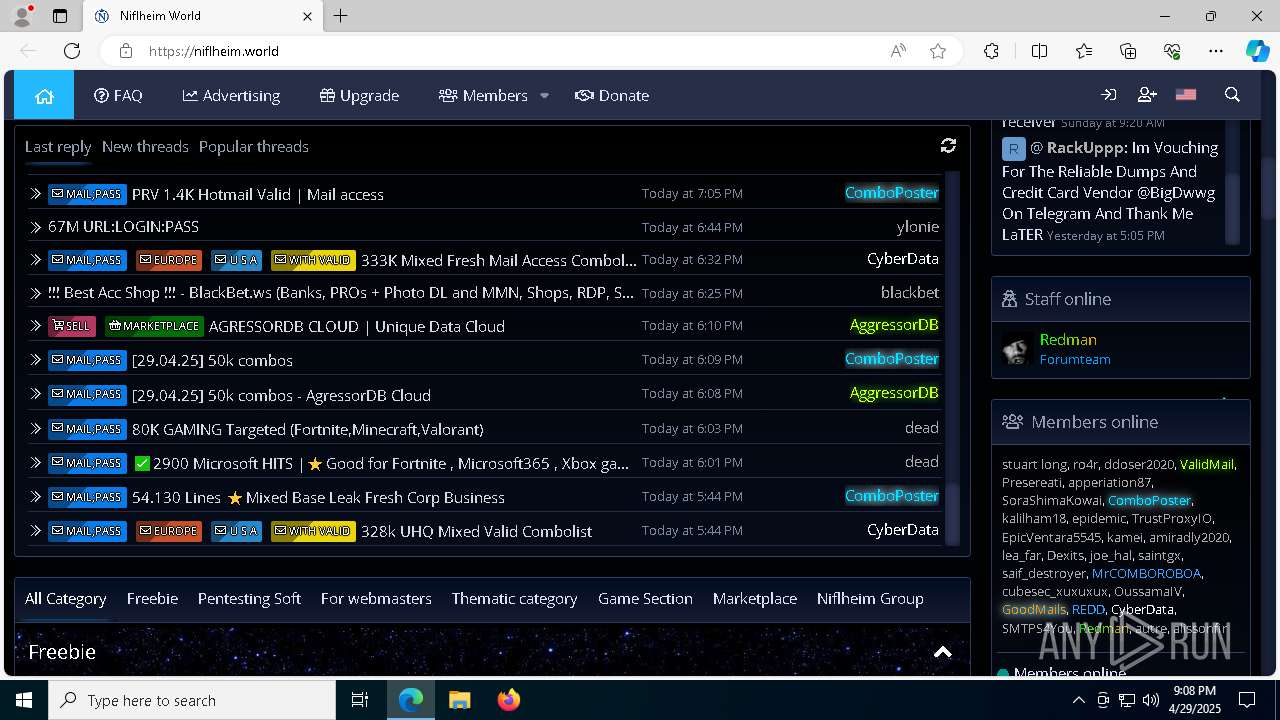Open the Members page
The width and height of the screenshot is (1280, 720).
[483, 95]
